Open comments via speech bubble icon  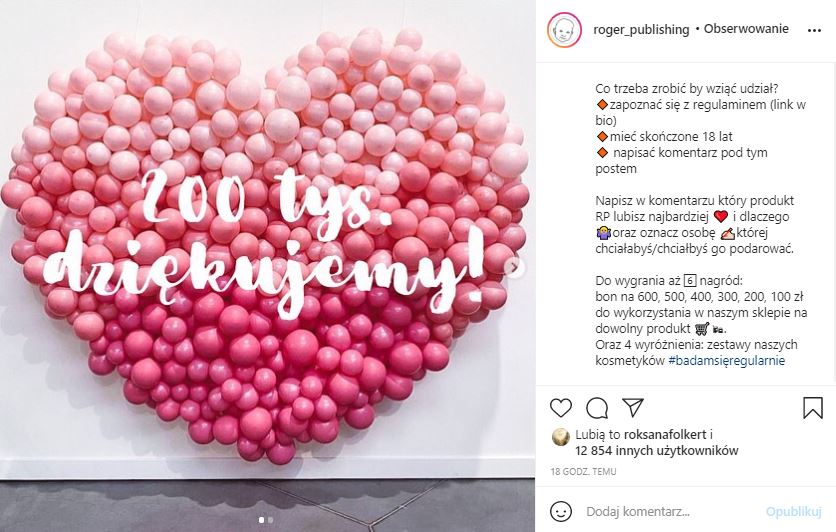click(597, 408)
